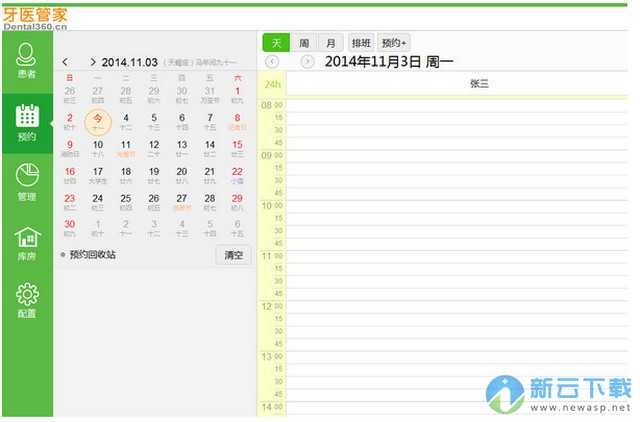Select November 23 in mini calendar
Viewport: 640px width, 422px height.
70,202
